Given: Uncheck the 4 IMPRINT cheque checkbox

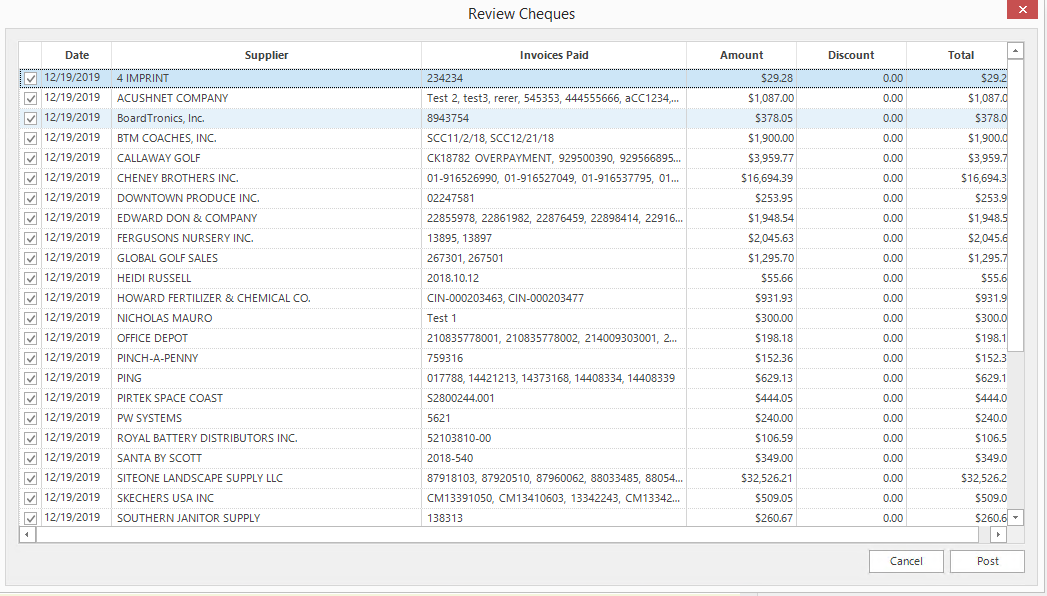Looking at the screenshot, I should click(x=30, y=78).
